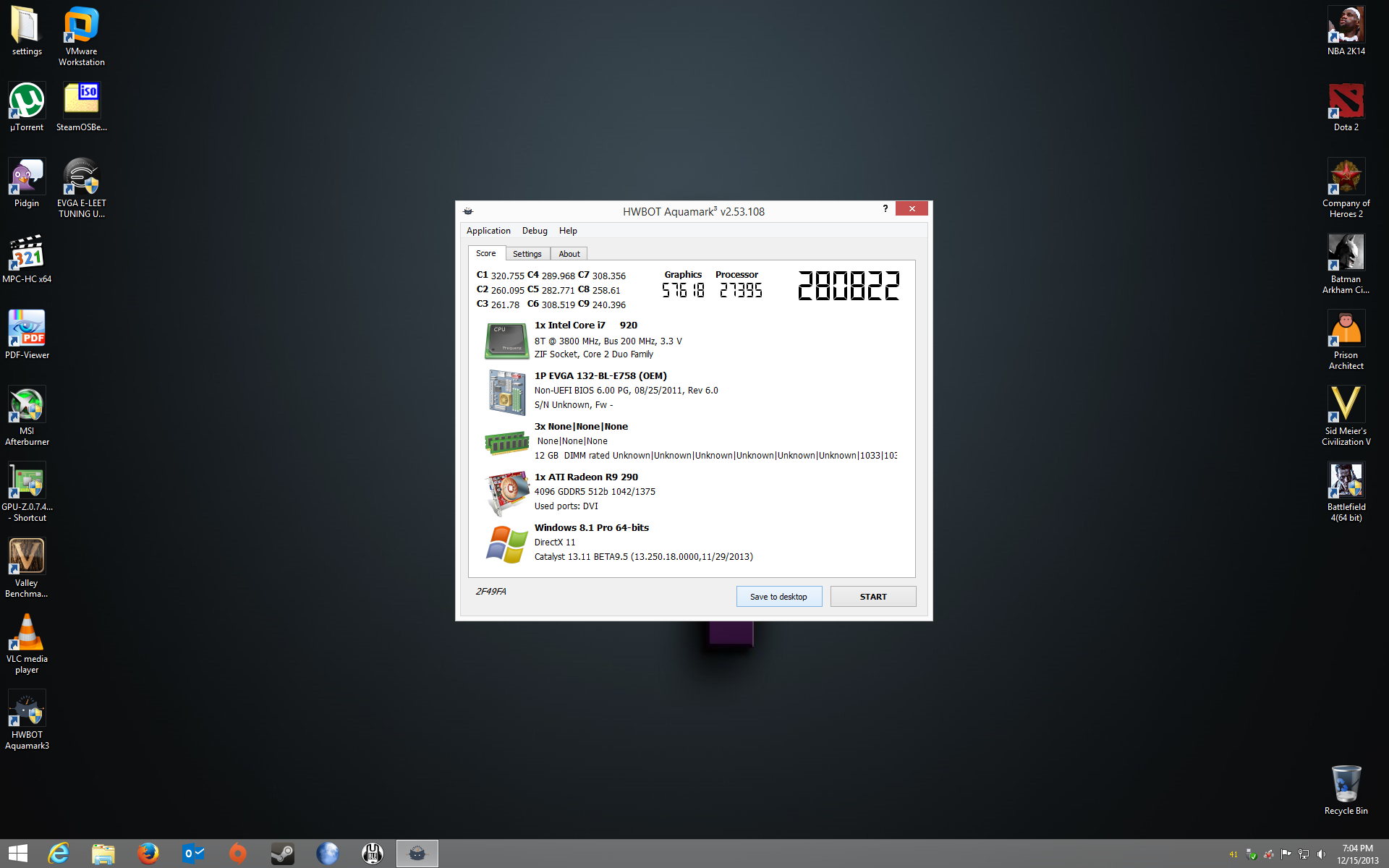The image size is (1389, 868).
Task: Select the Valley Benchmark desktop icon
Action: (x=27, y=568)
